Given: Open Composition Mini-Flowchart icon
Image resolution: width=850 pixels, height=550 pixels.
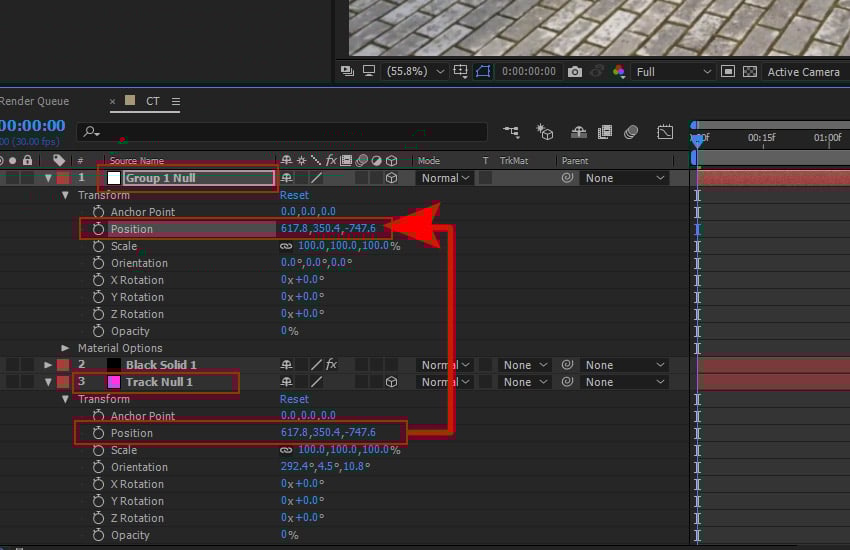Looking at the screenshot, I should point(511,132).
